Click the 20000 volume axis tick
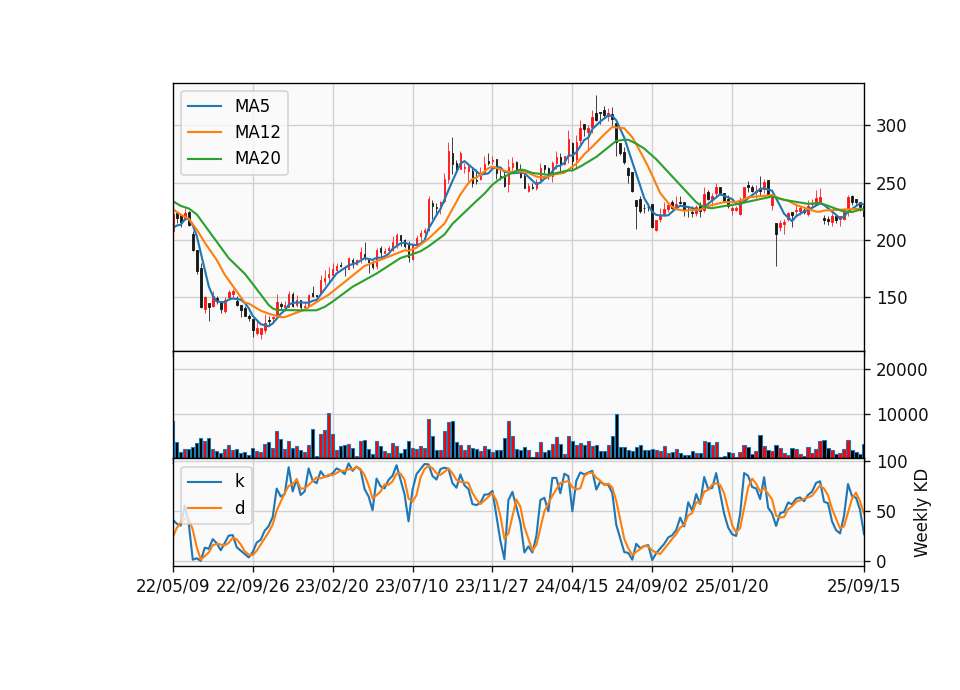This screenshot has width=960, height=690. point(901,370)
